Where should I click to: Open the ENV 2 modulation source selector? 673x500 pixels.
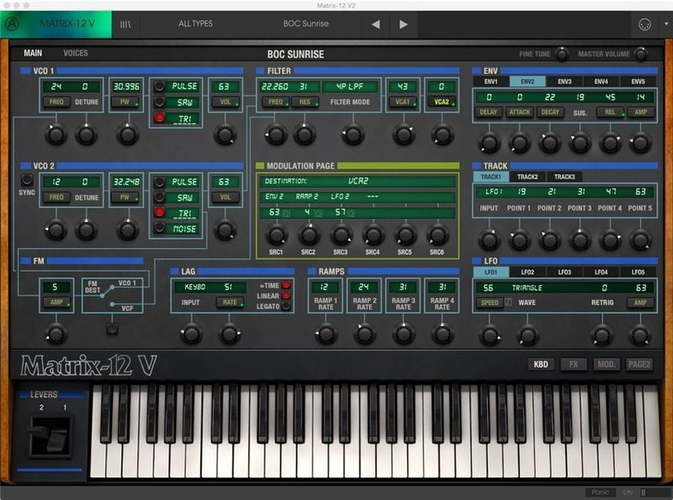[274, 197]
